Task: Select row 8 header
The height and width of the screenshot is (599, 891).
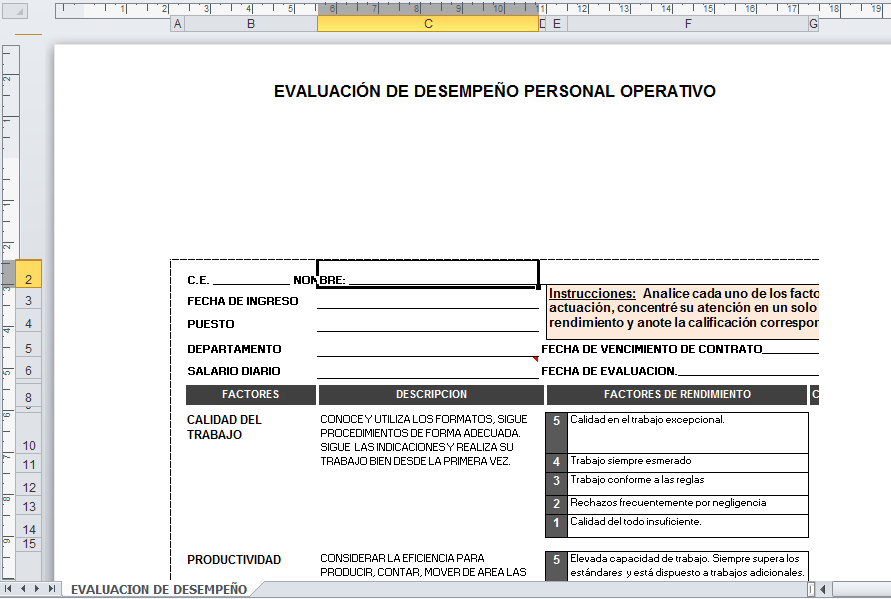Action: click(x=29, y=397)
